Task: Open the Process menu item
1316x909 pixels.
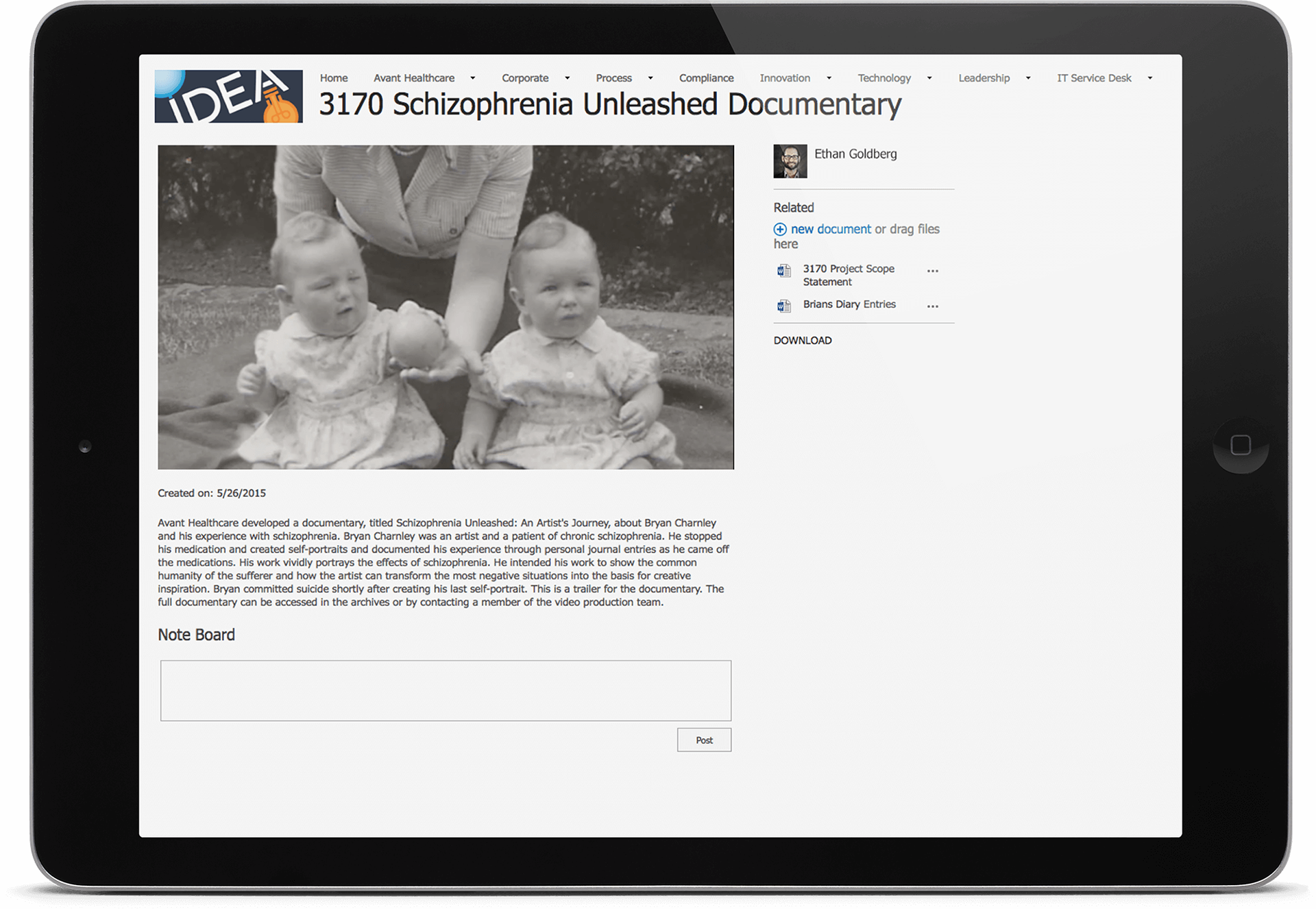Action: click(x=613, y=78)
